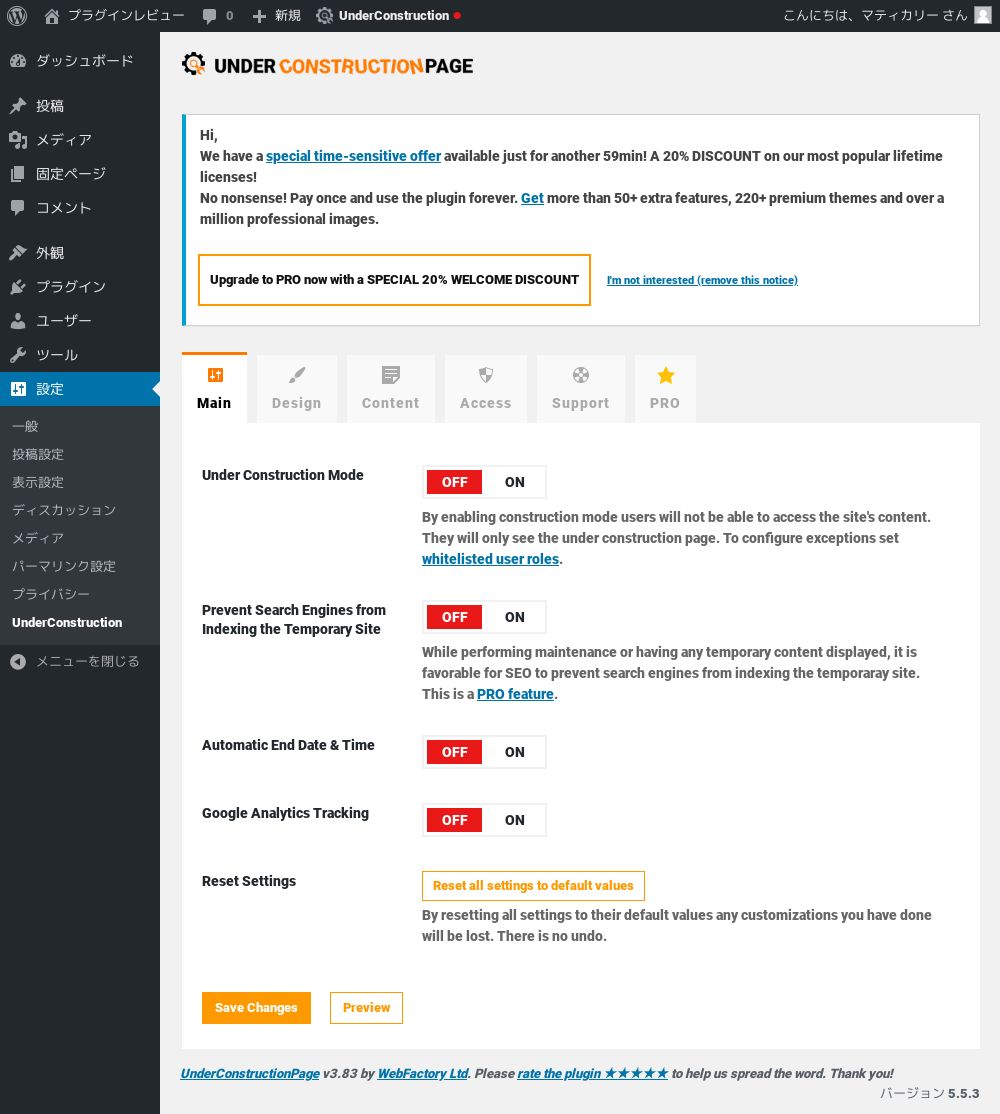The width and height of the screenshot is (1000, 1114).
Task: Click the Content tab document icon
Action: [x=391, y=374]
